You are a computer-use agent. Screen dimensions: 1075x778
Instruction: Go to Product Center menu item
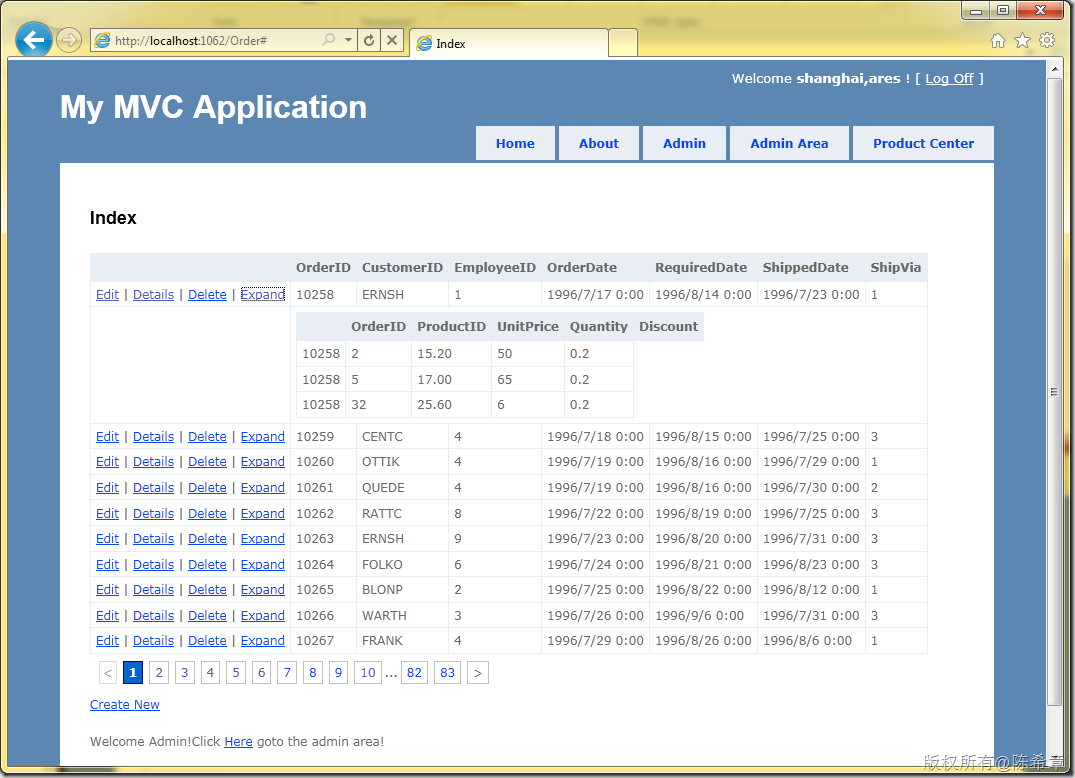[x=923, y=143]
